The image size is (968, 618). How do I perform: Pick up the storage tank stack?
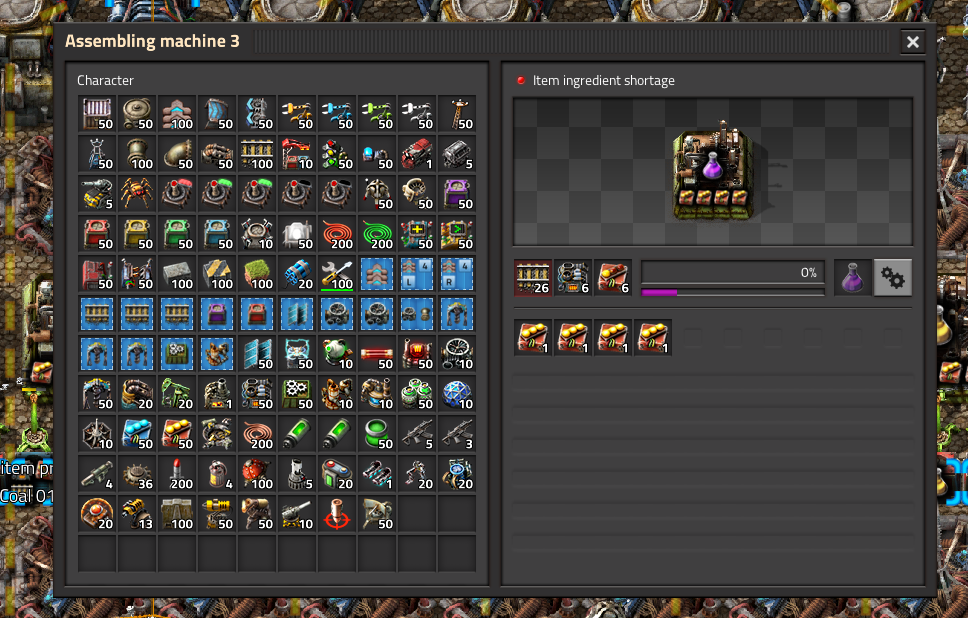(x=137, y=114)
